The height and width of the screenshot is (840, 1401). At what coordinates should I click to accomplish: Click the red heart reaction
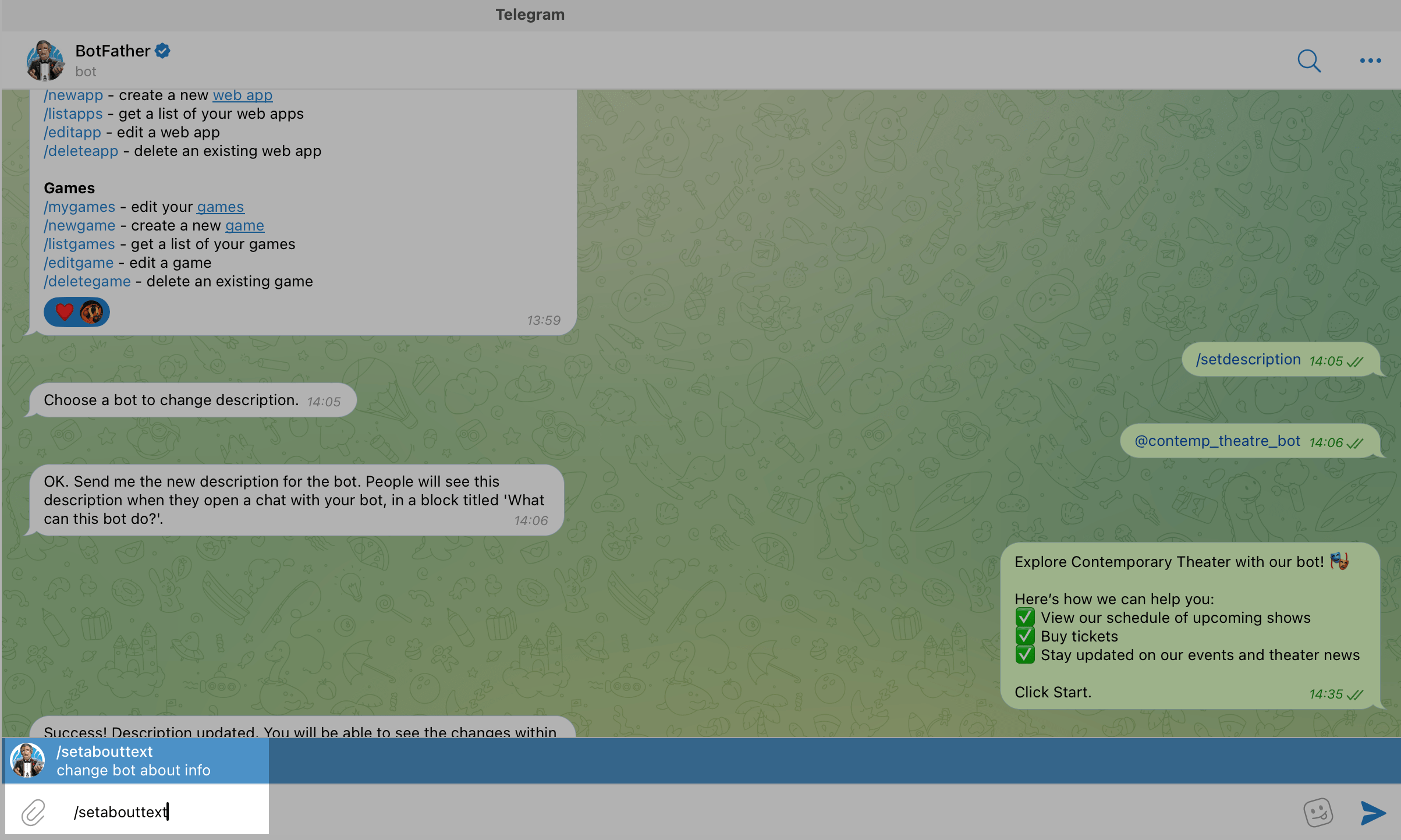click(64, 312)
